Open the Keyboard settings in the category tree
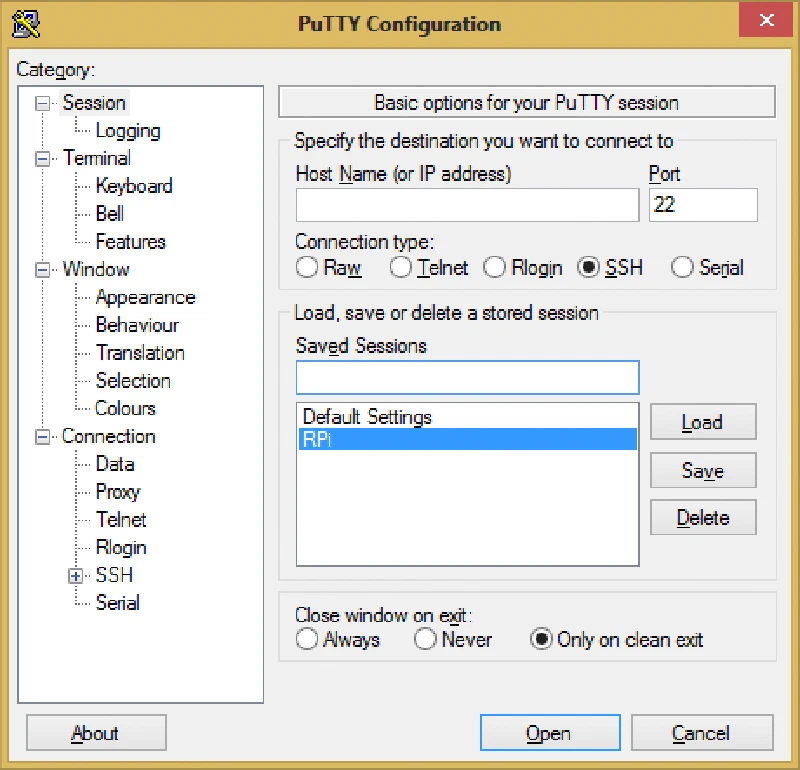The height and width of the screenshot is (770, 800). coord(134,186)
